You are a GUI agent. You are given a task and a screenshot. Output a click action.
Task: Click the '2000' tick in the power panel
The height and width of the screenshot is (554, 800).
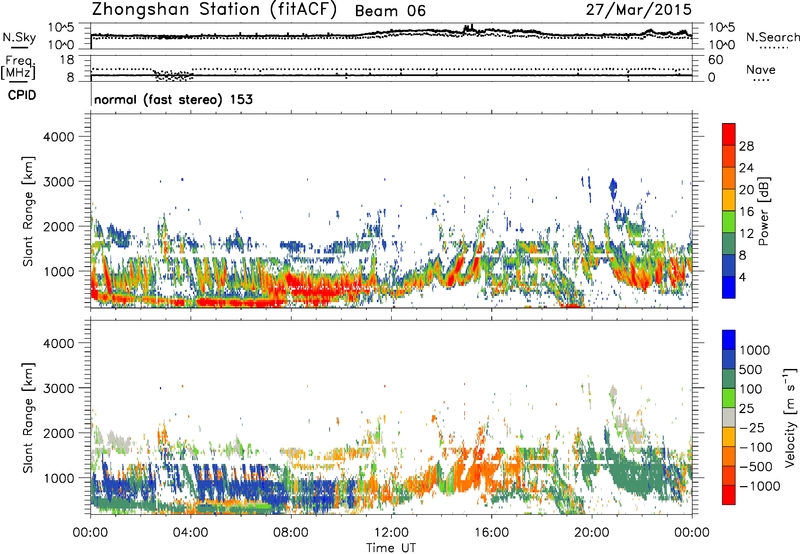point(58,226)
